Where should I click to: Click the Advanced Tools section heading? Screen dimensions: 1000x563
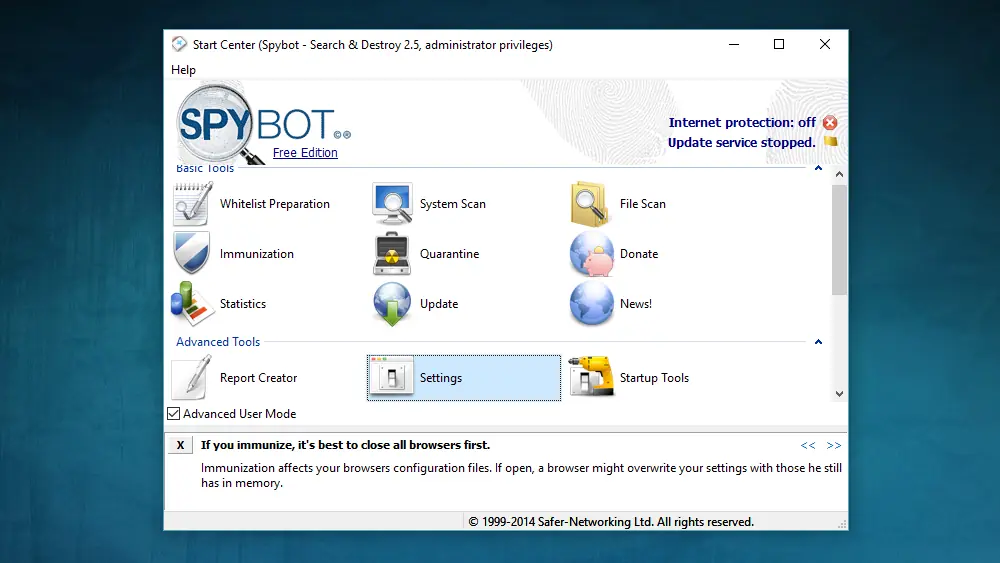(218, 342)
